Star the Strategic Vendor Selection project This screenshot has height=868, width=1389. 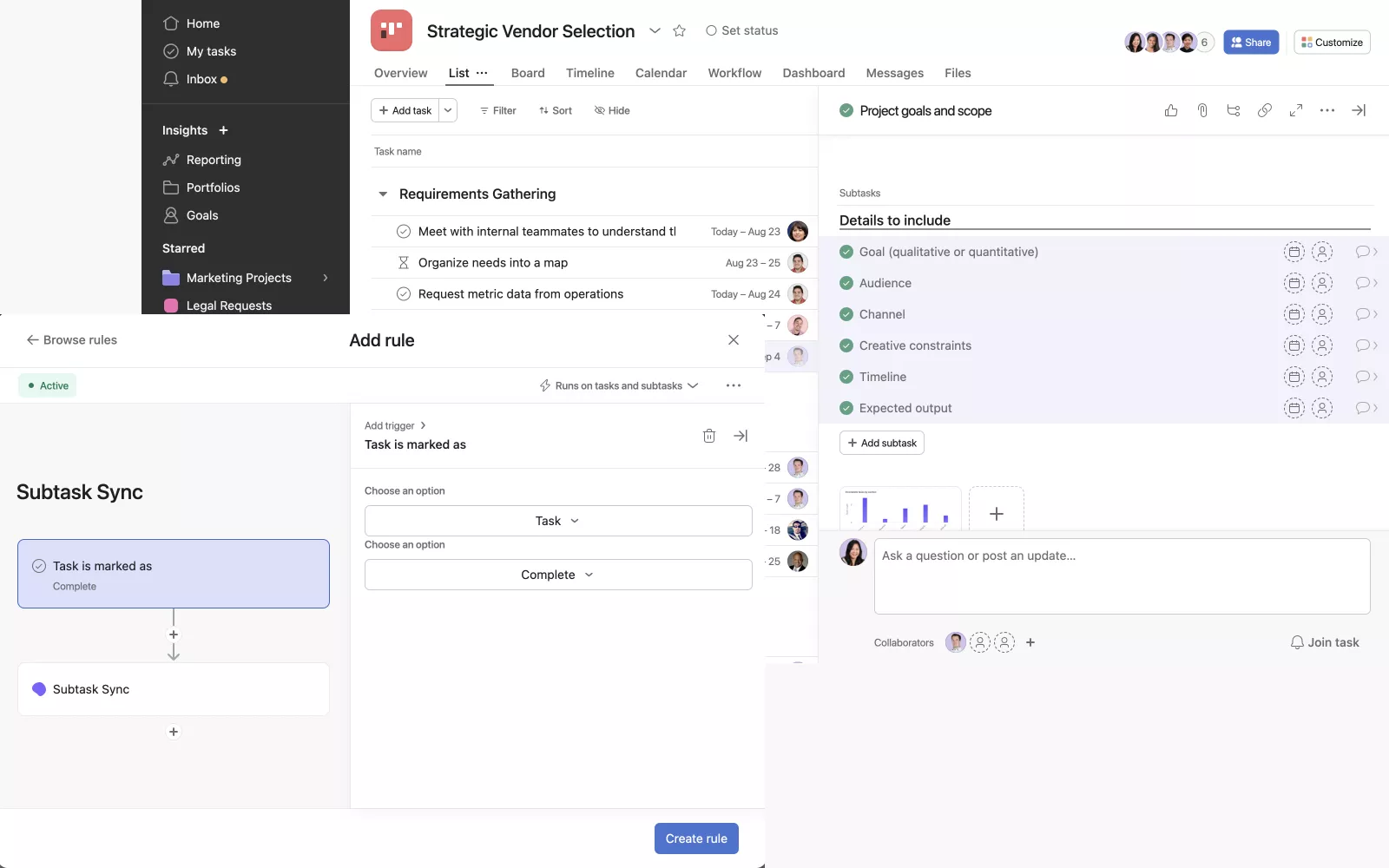pos(680,31)
